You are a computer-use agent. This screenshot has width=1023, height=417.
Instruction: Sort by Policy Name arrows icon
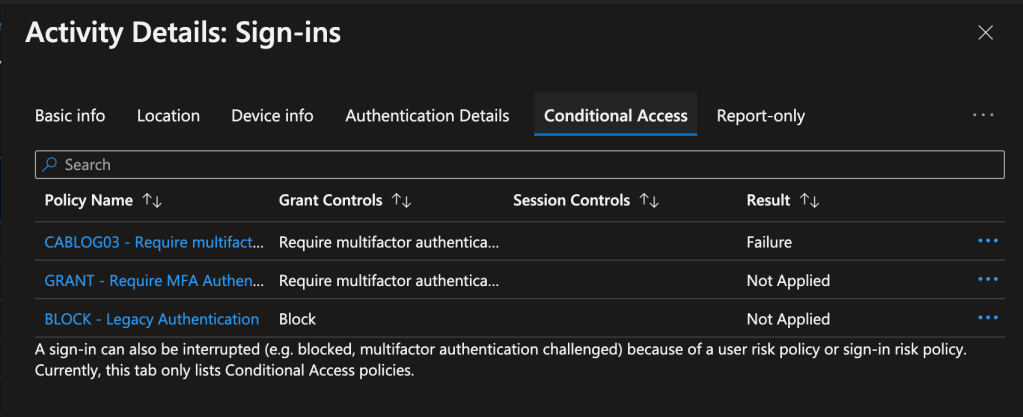pos(152,201)
